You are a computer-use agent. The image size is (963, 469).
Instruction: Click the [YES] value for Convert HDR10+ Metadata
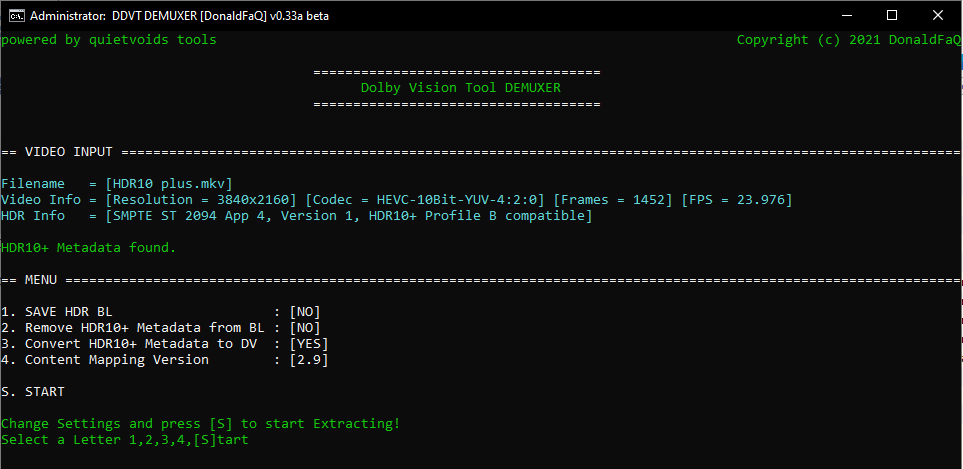click(x=309, y=344)
